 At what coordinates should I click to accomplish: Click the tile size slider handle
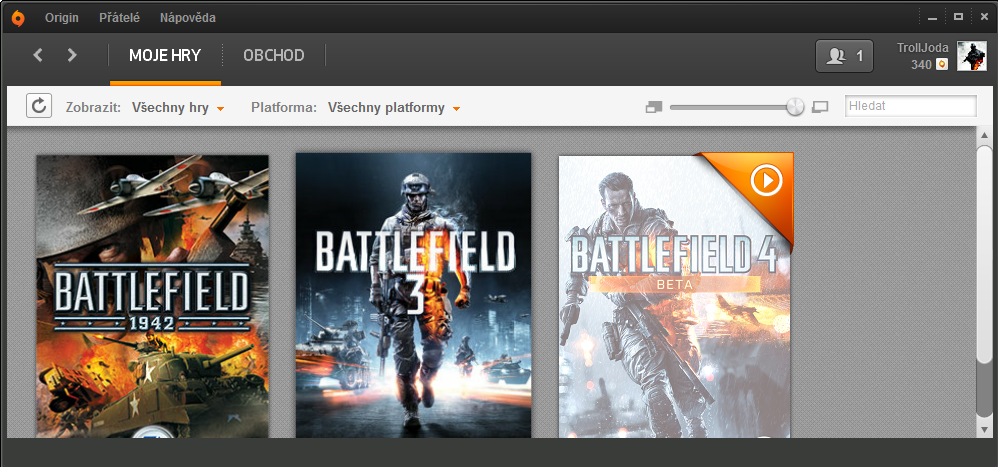point(795,107)
